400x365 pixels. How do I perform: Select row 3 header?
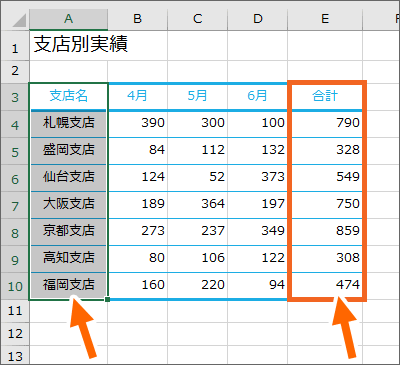(x=15, y=97)
